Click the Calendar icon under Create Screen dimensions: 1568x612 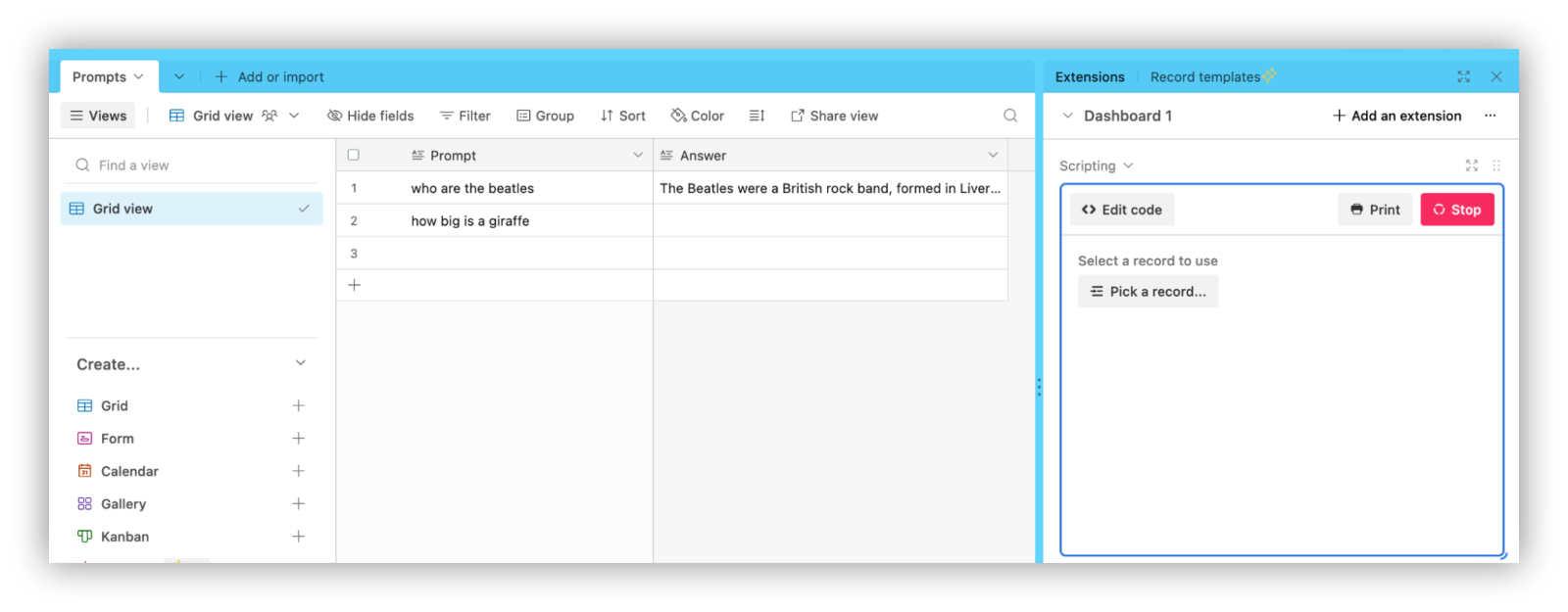(x=85, y=471)
